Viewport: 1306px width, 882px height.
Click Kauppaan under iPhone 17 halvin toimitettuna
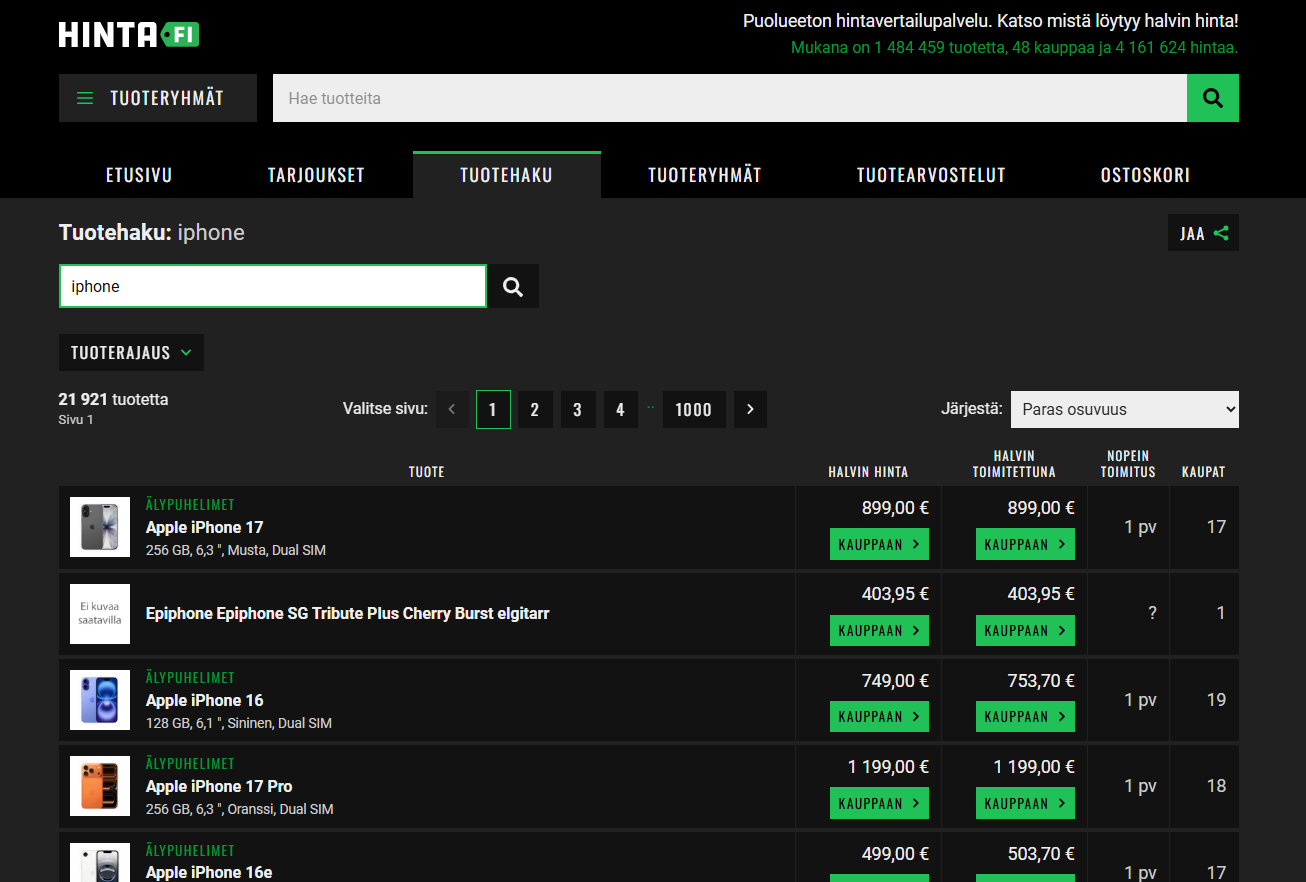(1025, 545)
